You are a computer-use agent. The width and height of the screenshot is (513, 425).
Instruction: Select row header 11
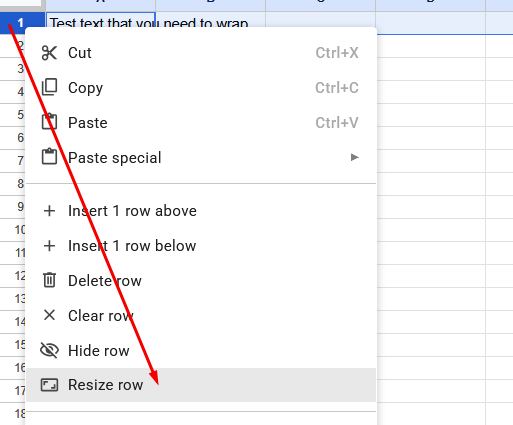13,253
